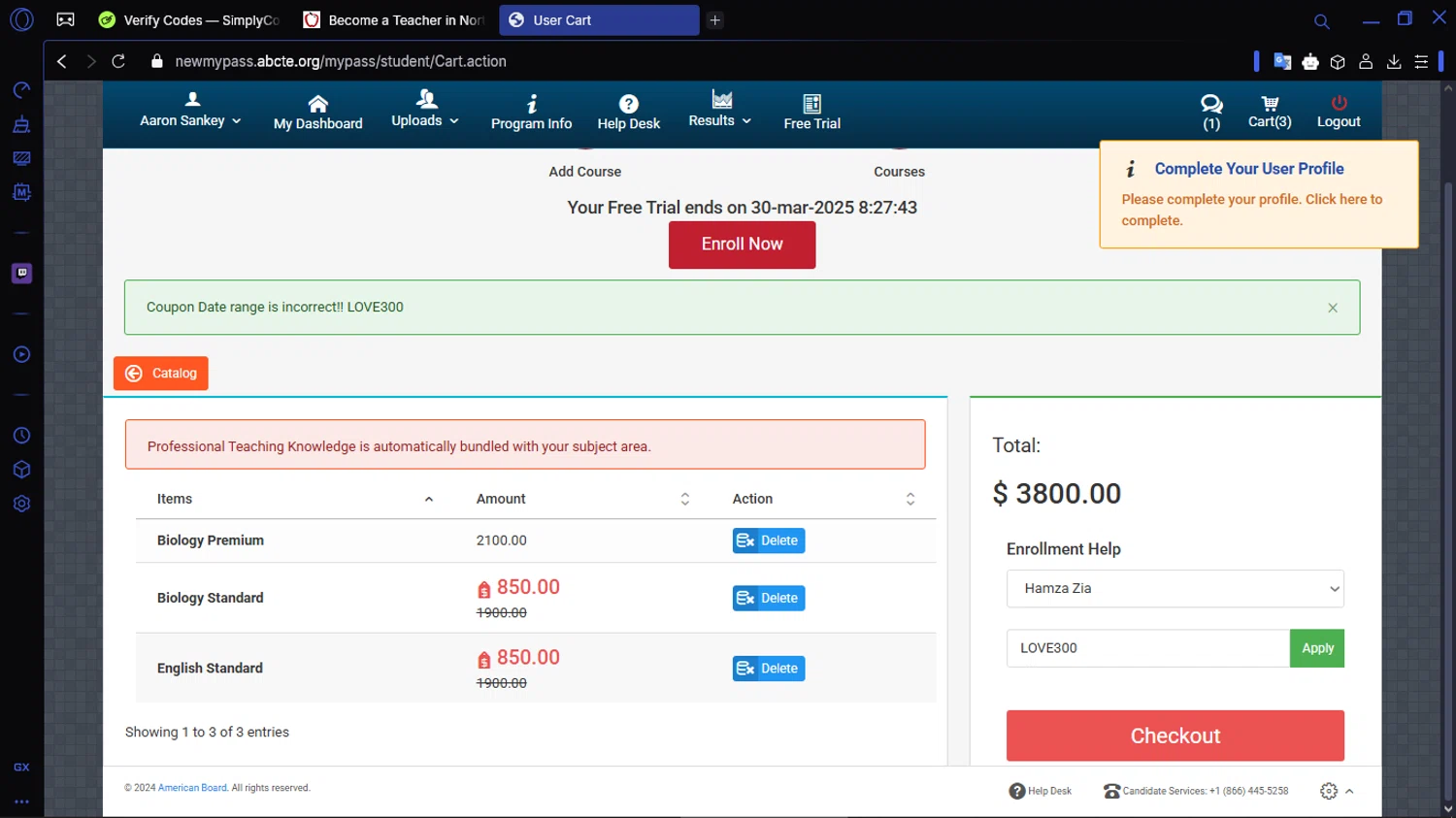The height and width of the screenshot is (818, 1456).
Task: Open the sidebar settings gear icon
Action: [21, 504]
